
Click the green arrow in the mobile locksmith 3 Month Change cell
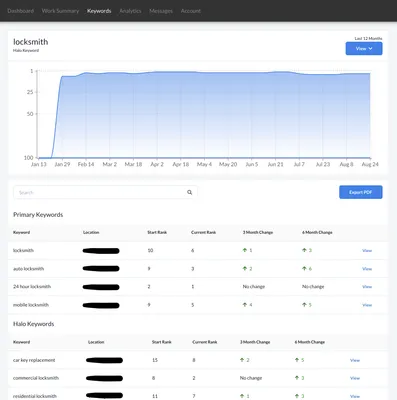[245, 305]
